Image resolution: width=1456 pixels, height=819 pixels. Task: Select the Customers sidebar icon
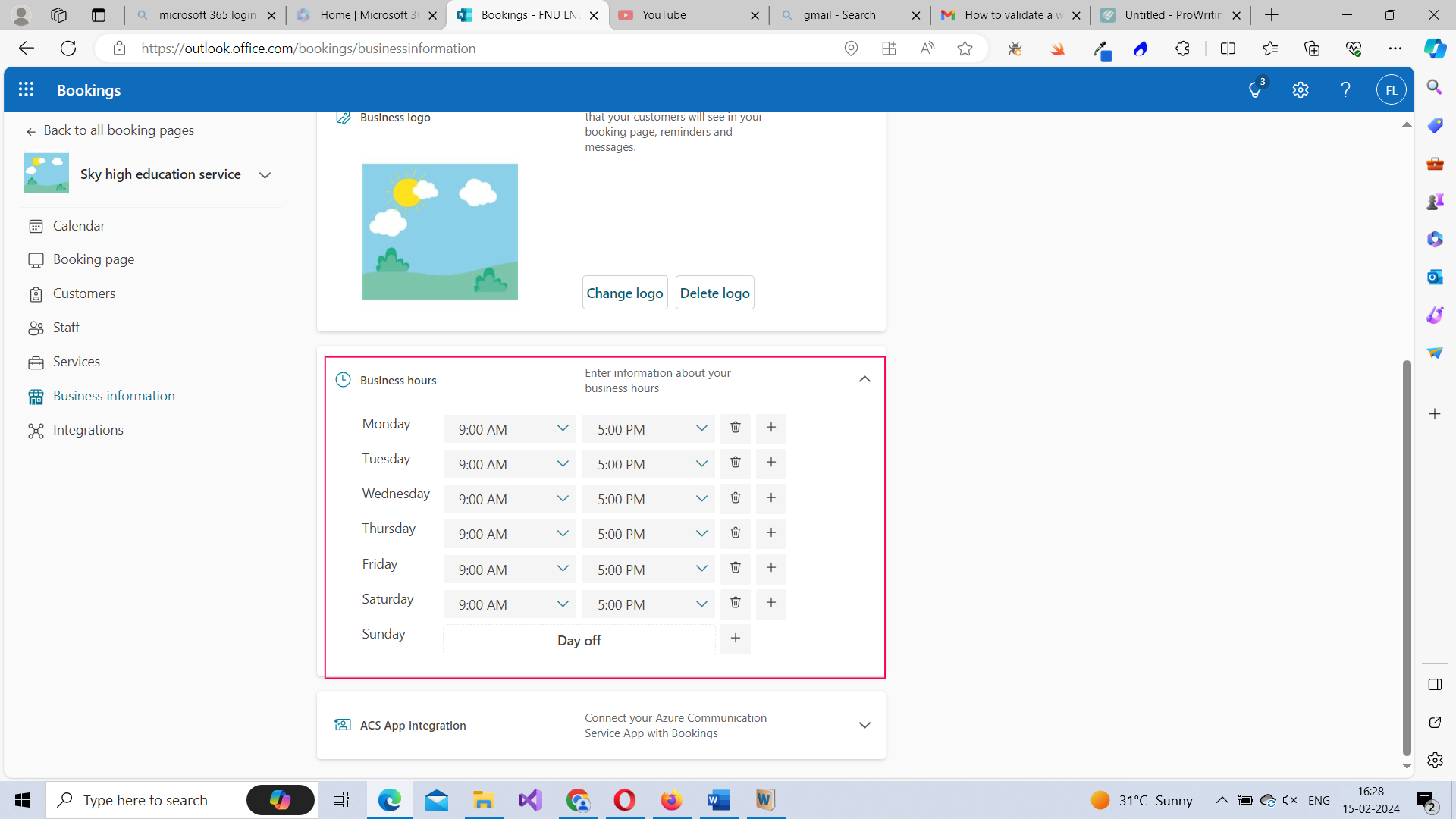tap(36, 293)
